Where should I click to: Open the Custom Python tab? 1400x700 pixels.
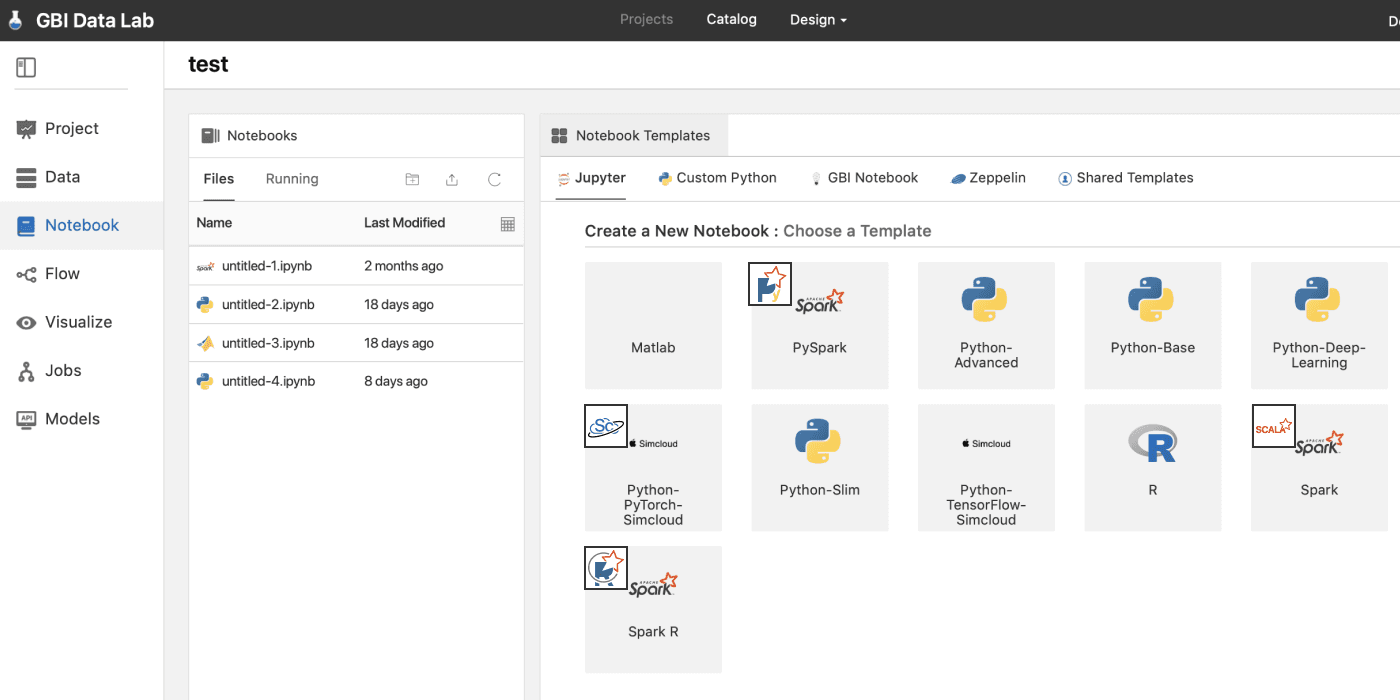[717, 178]
